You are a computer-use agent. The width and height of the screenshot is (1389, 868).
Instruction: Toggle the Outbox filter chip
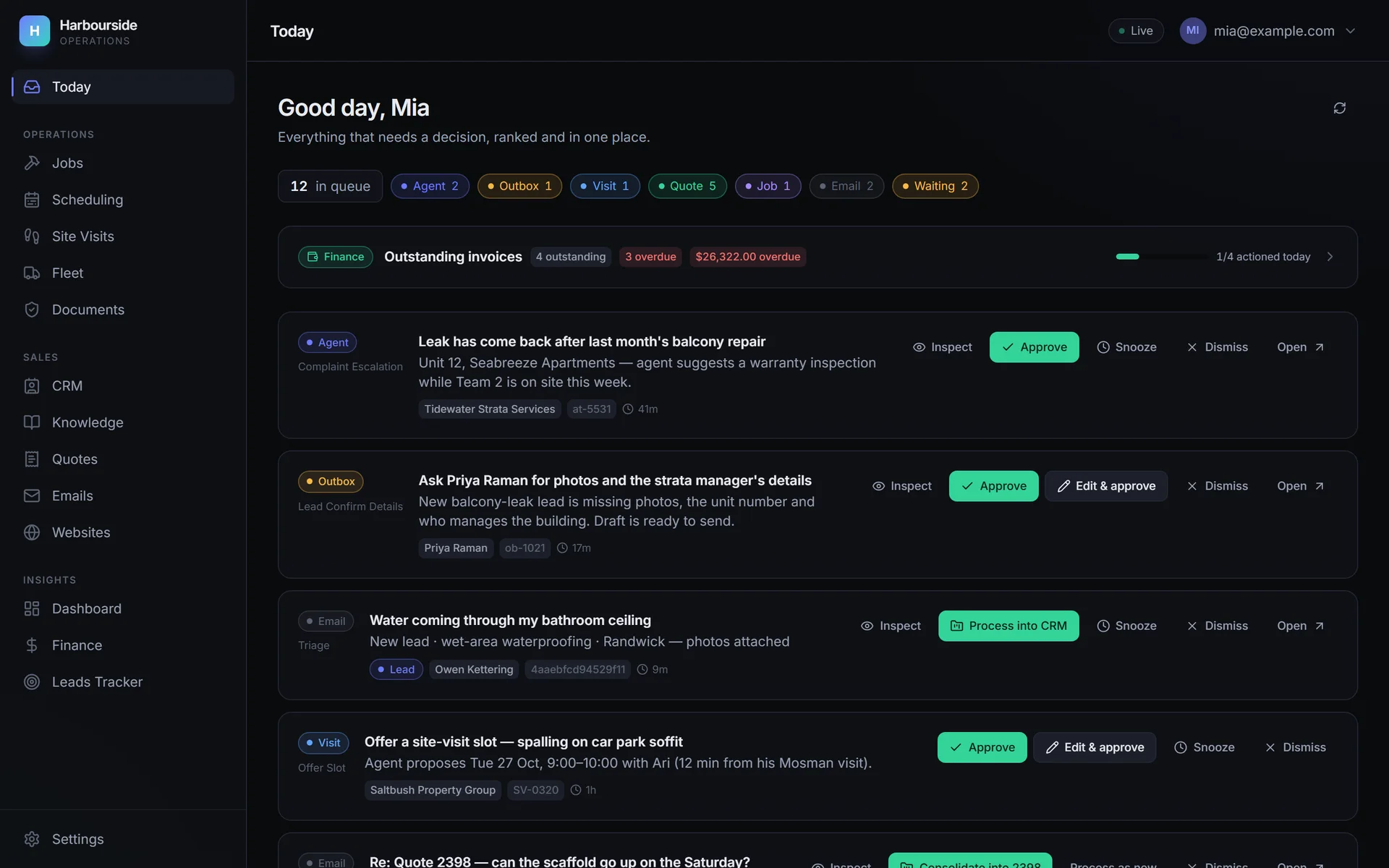519,186
